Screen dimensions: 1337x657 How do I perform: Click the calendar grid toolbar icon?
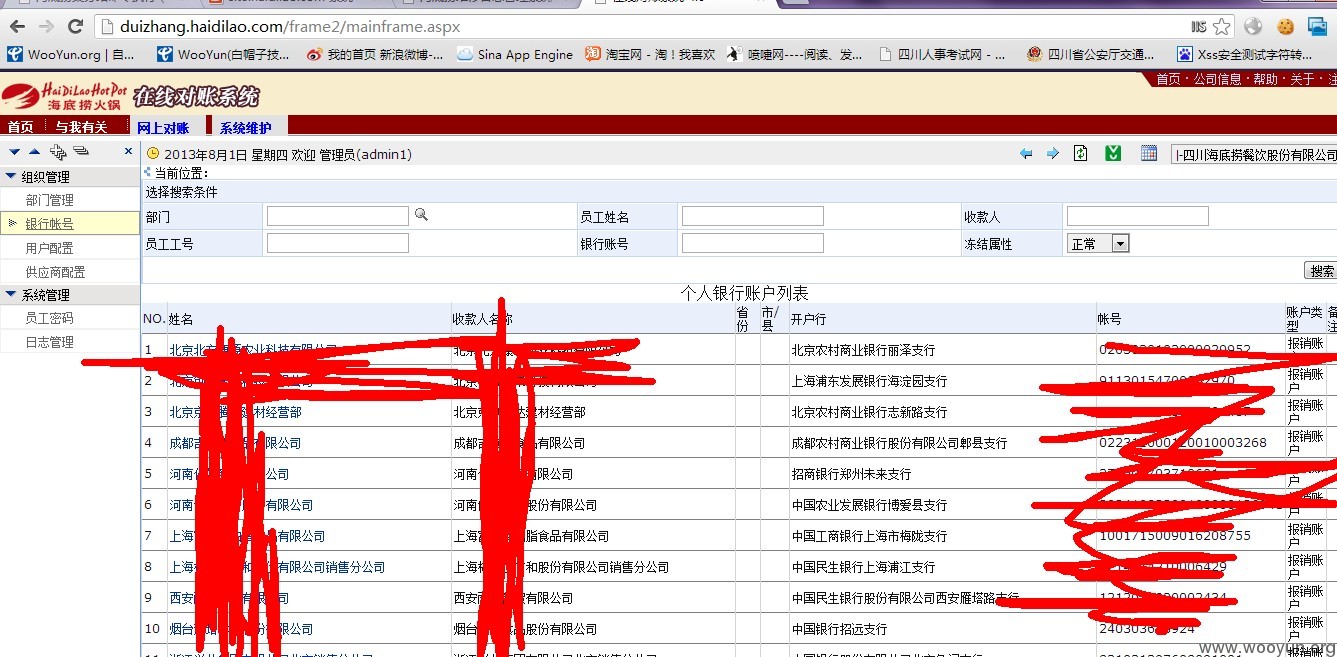[x=1149, y=154]
